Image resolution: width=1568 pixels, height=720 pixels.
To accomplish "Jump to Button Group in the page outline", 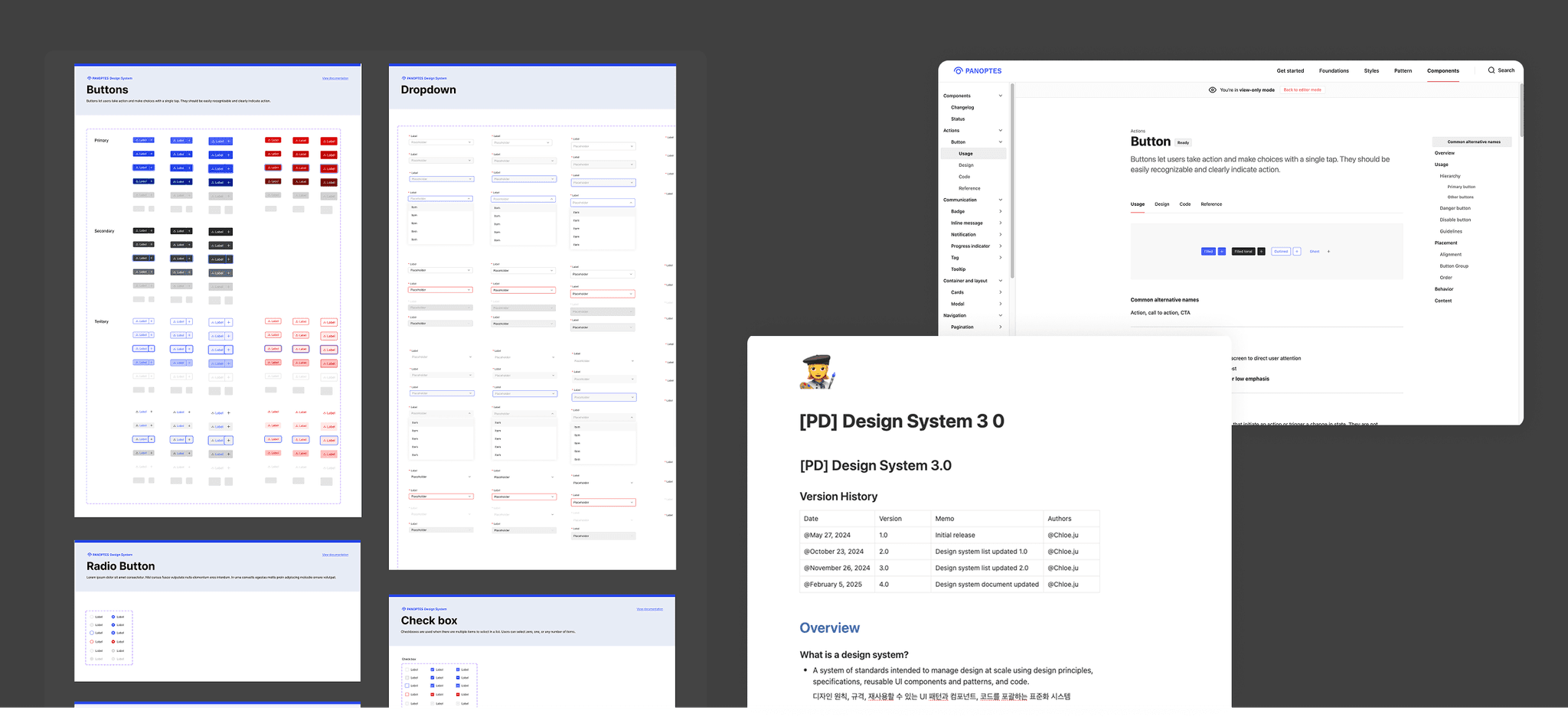I will pos(1453,266).
